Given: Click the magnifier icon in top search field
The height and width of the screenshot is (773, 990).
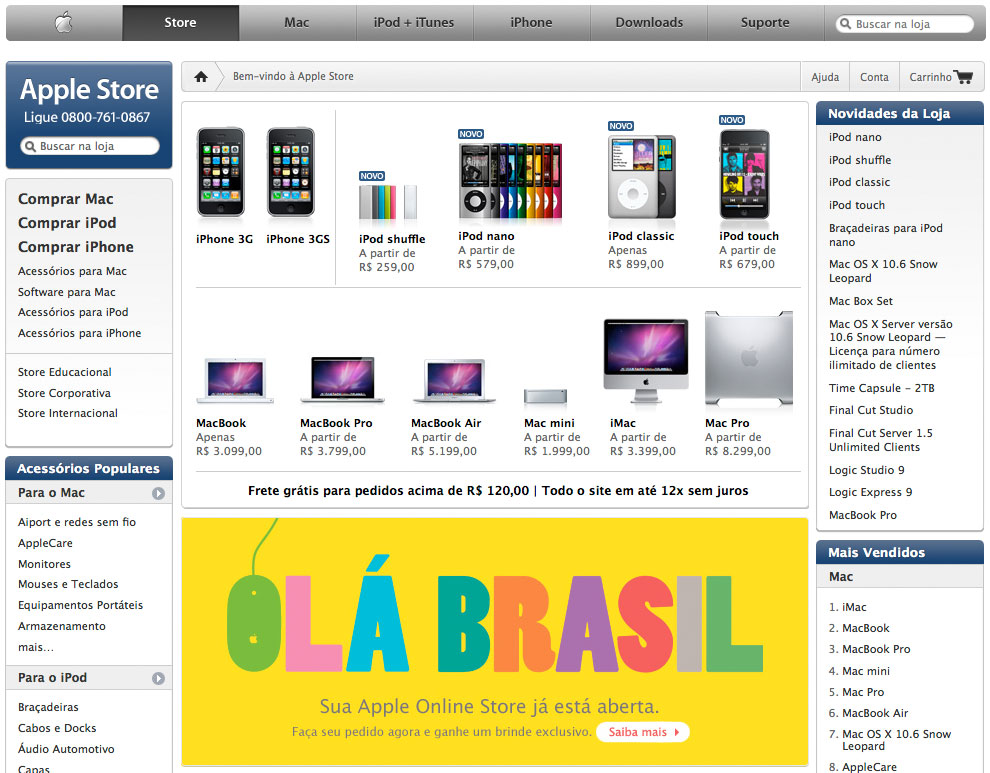Looking at the screenshot, I should coord(845,24).
